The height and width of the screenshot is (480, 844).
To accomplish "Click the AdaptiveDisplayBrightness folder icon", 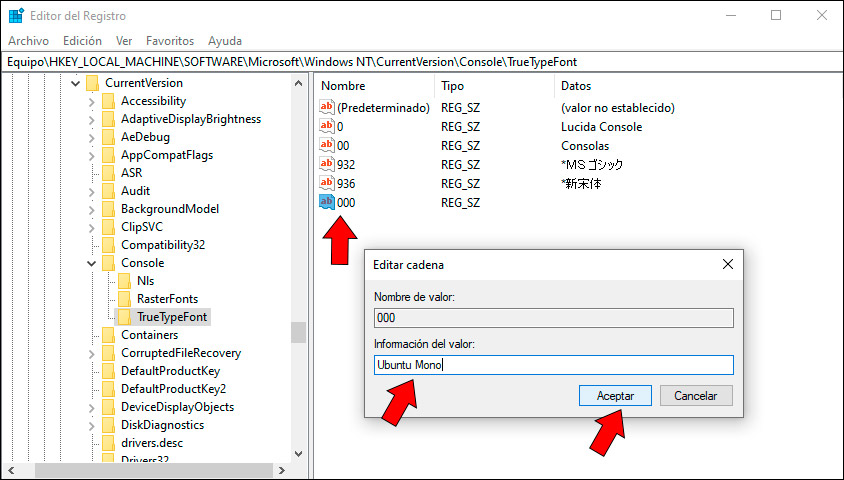I will [108, 119].
